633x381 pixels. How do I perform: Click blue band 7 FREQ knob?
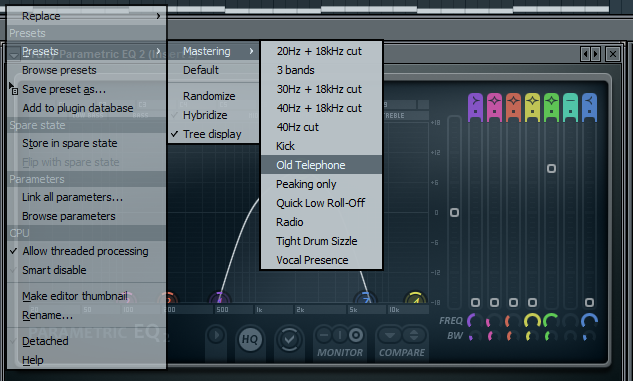(x=589, y=321)
